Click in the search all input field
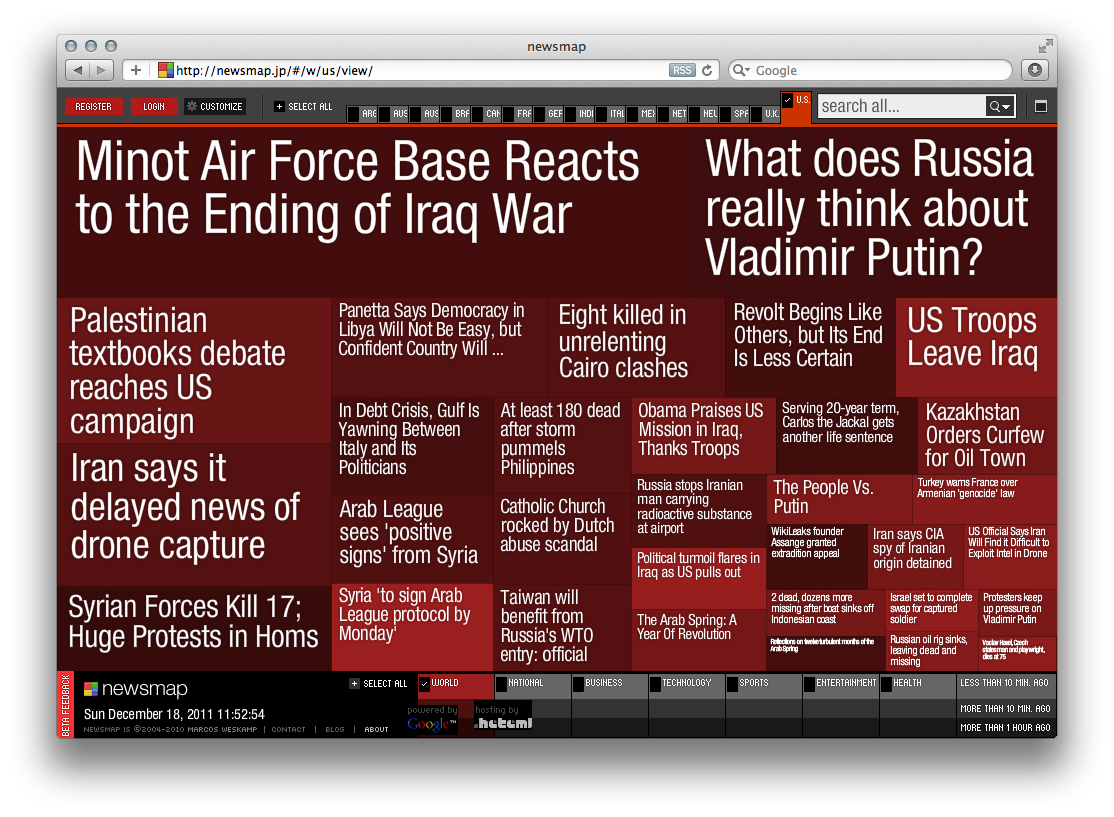 pyautogui.click(x=900, y=106)
